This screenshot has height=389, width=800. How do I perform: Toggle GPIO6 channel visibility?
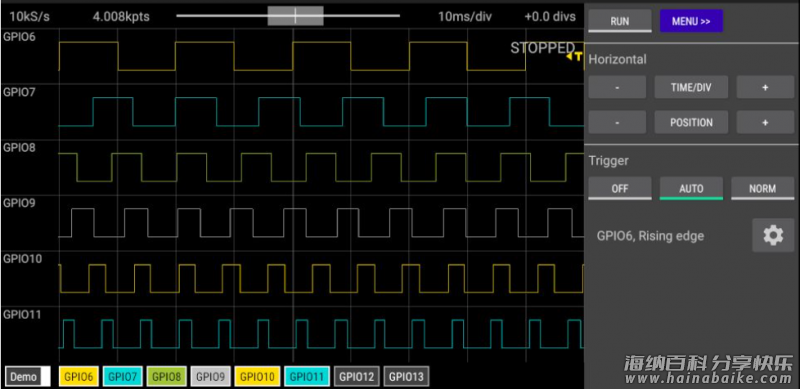(79, 377)
